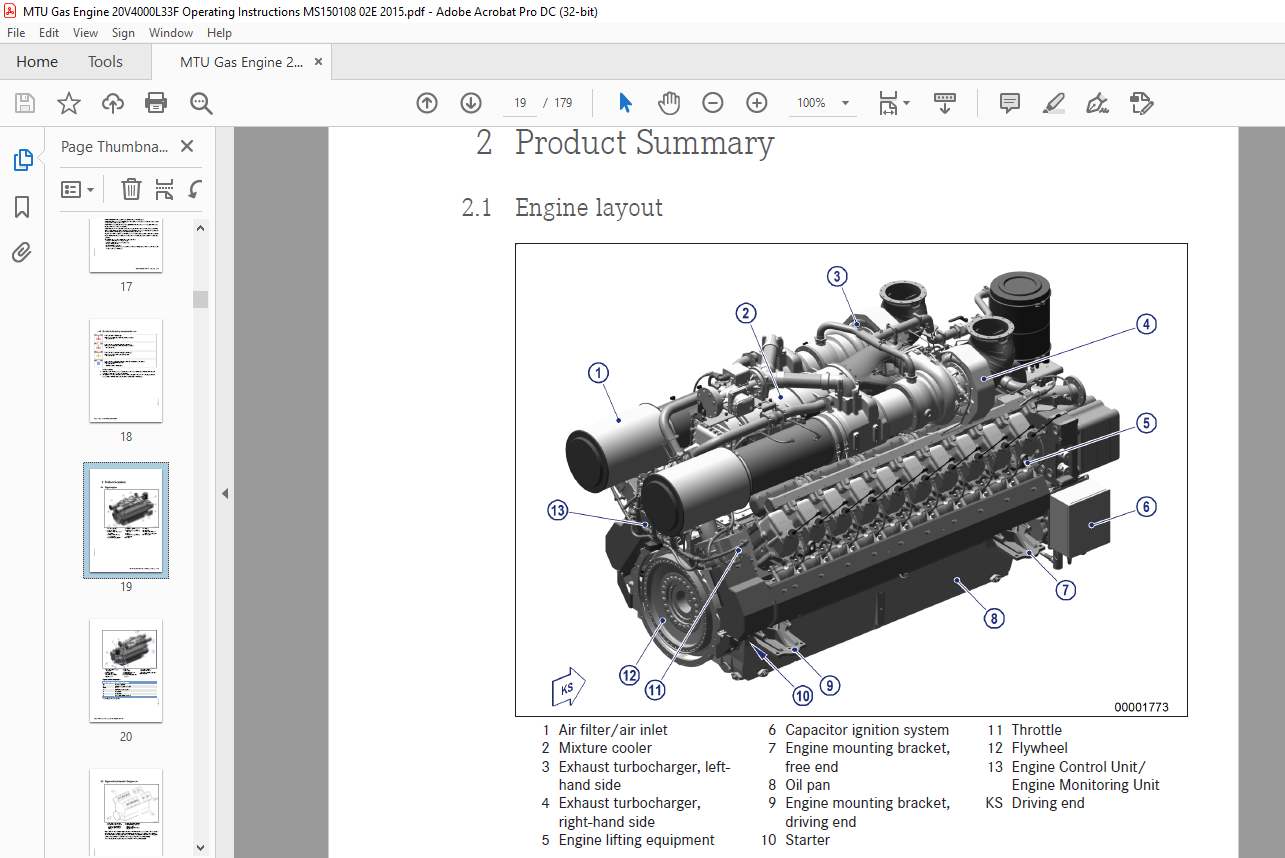Open the Attachments paperclip panel
1285x858 pixels.
(22, 252)
